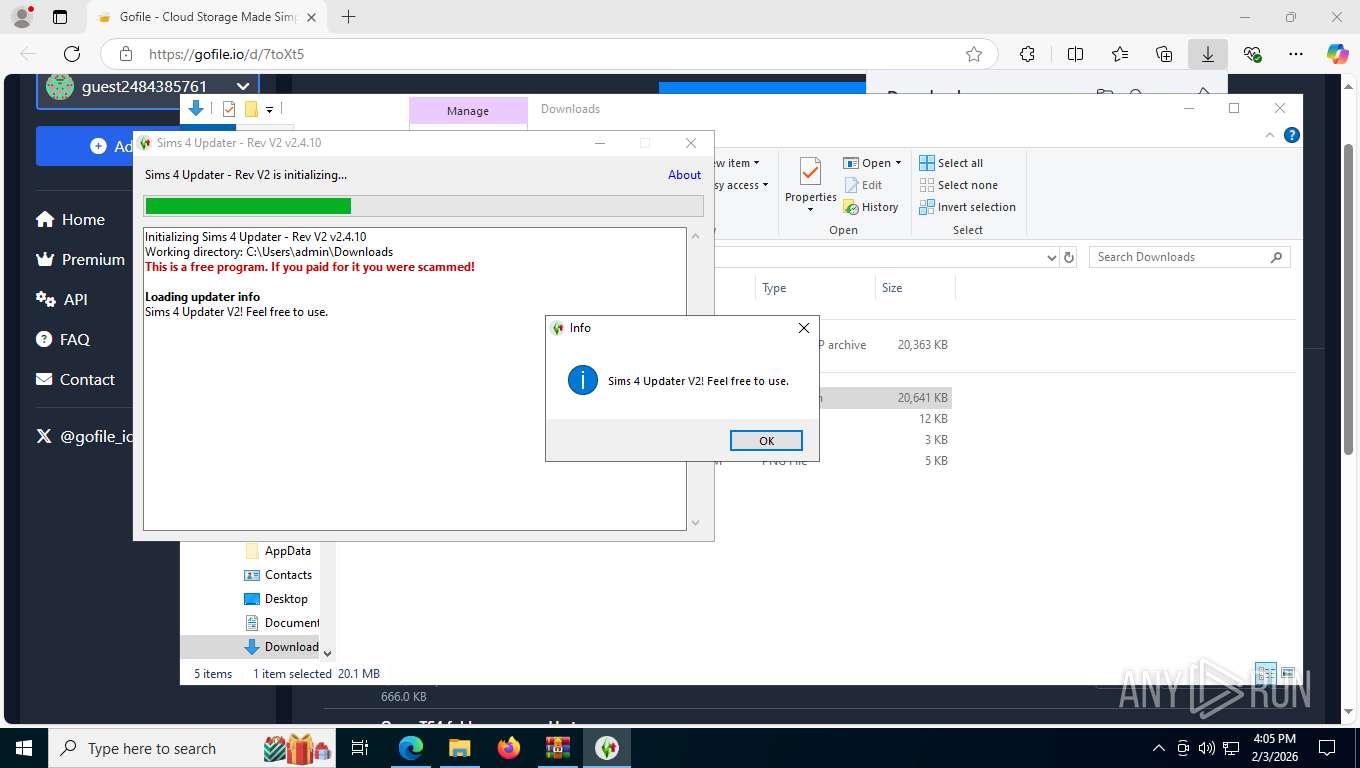Click the Edge address bar URL
The height and width of the screenshot is (768, 1360).
226,54
